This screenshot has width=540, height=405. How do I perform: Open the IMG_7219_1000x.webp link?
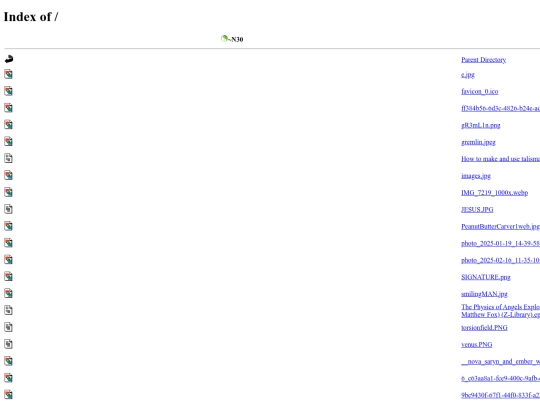click(495, 193)
